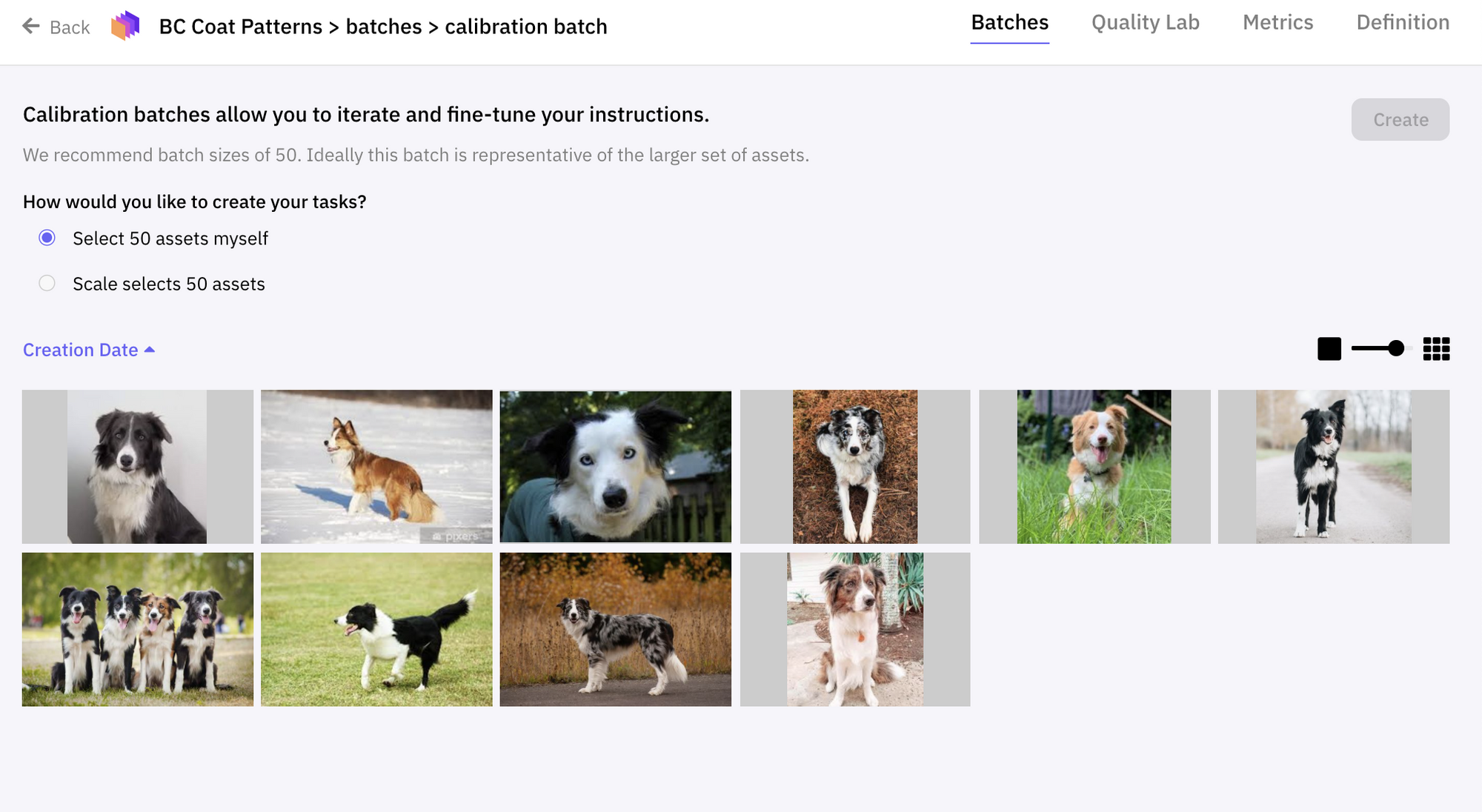
Task: Switch to single large-tile view icon
Action: [x=1329, y=349]
